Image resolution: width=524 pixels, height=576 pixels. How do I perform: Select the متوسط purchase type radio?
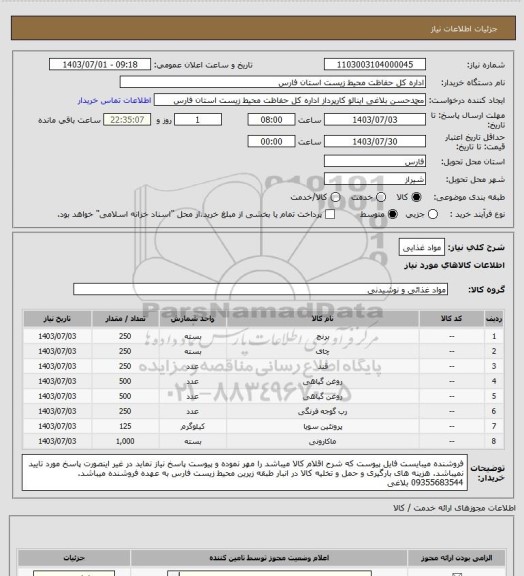click(x=393, y=214)
